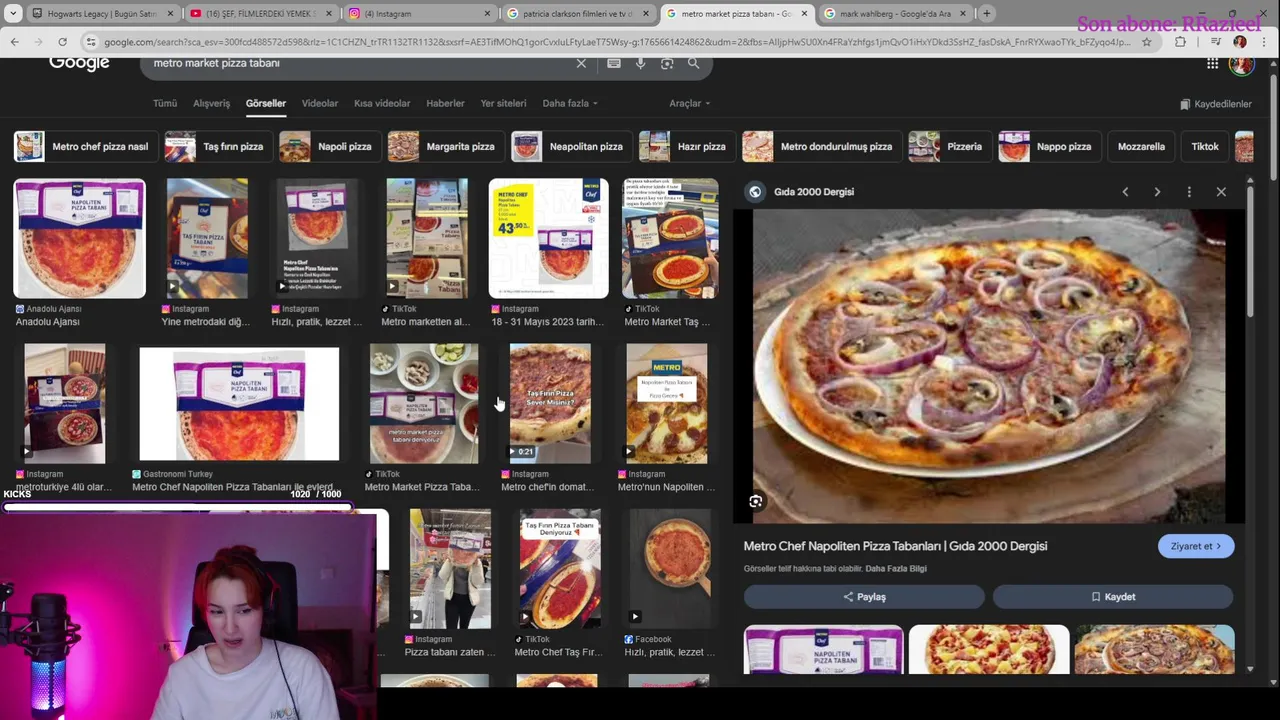Close the Hogwarts Legacy tab
This screenshot has width=1280, height=720.
coord(170,14)
